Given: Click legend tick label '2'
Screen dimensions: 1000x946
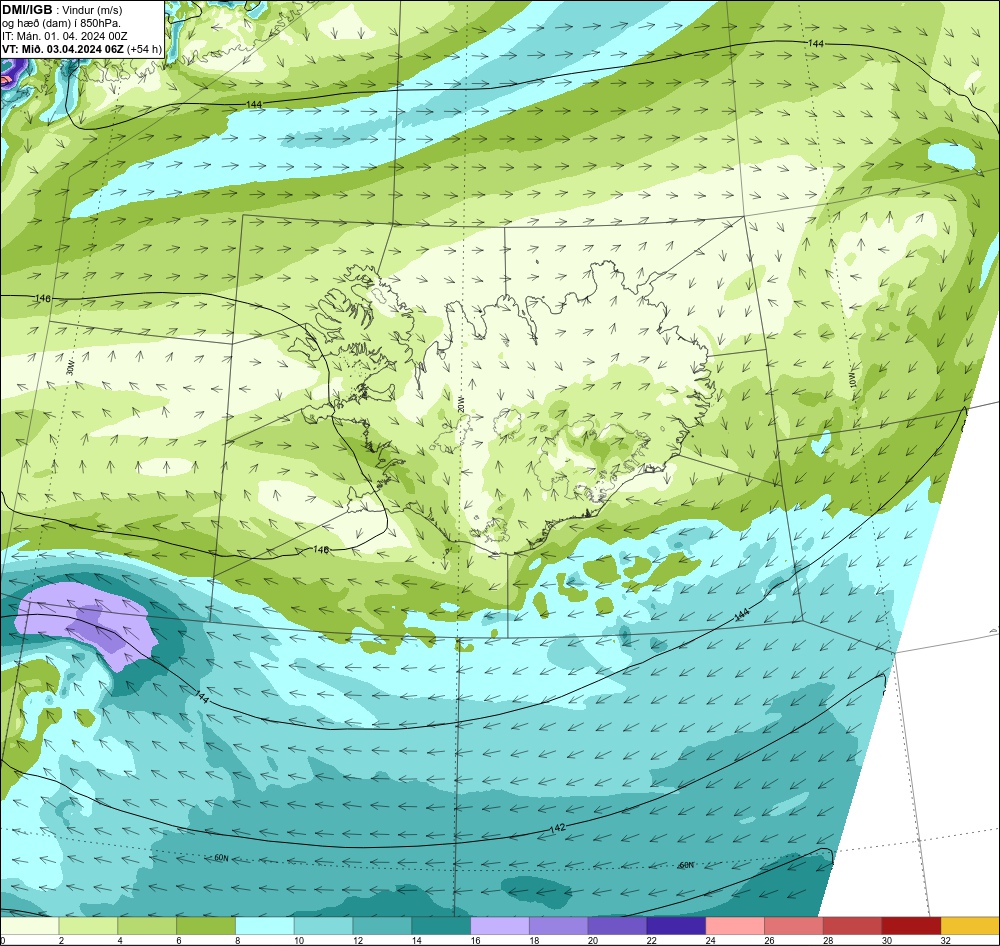Looking at the screenshot, I should pyautogui.click(x=61, y=940).
